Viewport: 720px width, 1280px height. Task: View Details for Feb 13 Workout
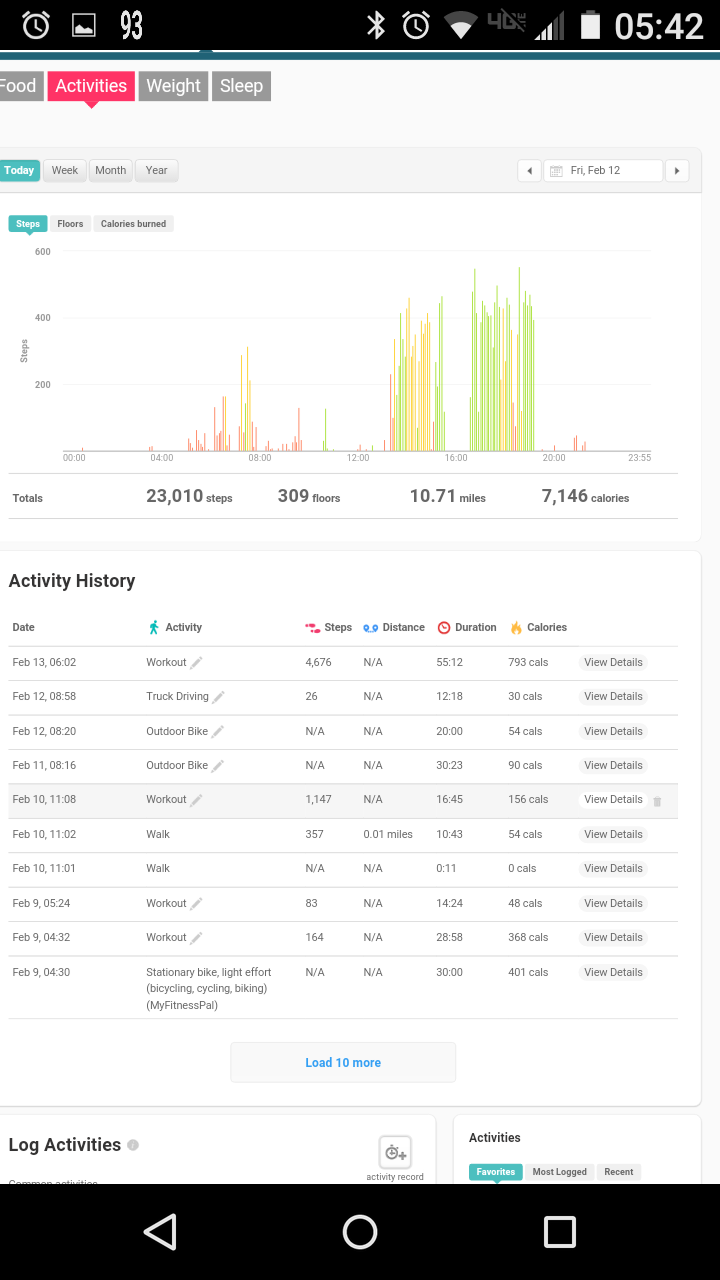click(613, 663)
